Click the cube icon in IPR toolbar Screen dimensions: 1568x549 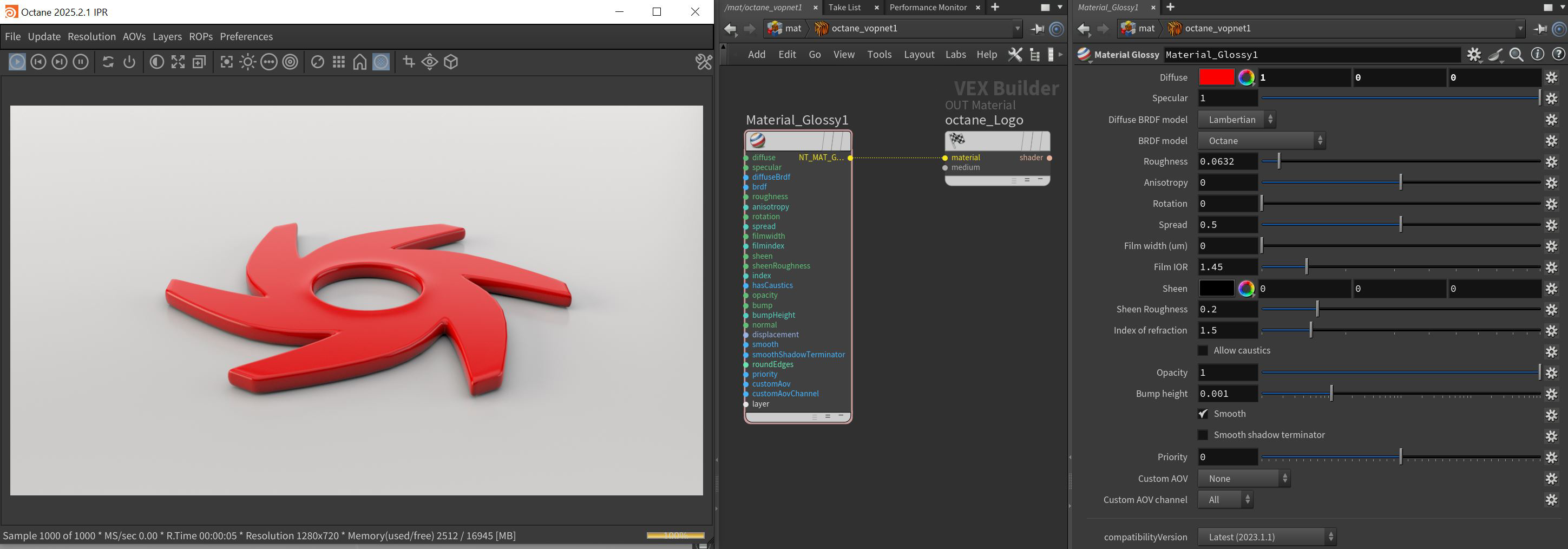coord(451,62)
